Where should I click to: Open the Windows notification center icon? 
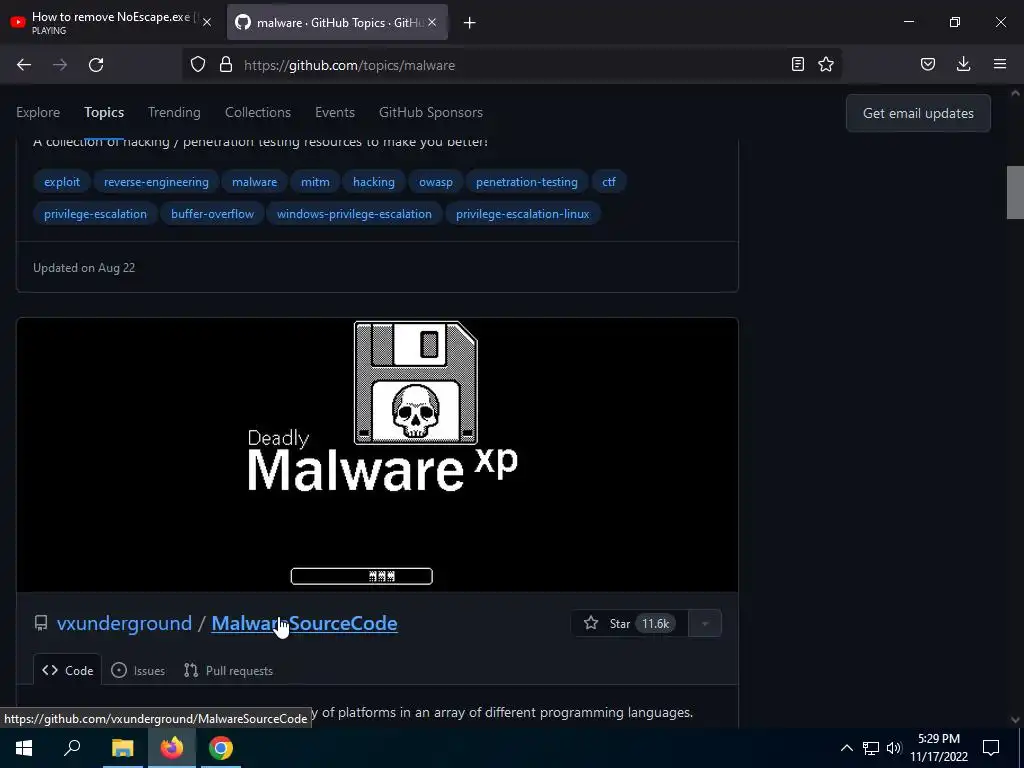click(x=991, y=748)
